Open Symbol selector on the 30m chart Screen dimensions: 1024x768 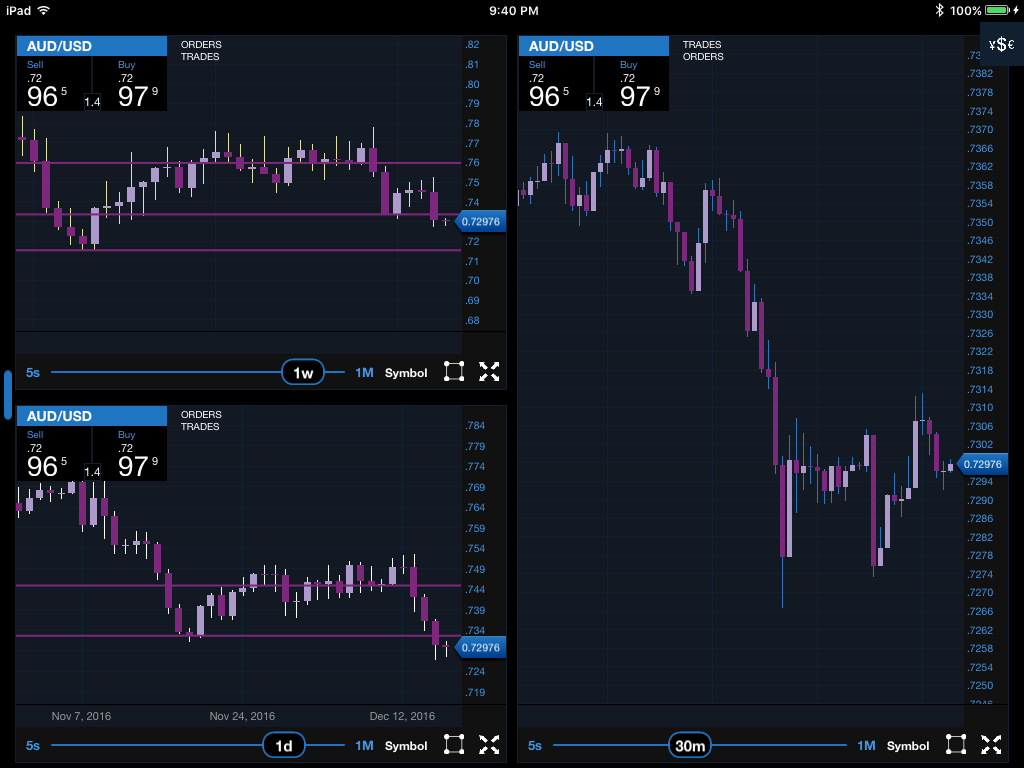908,745
